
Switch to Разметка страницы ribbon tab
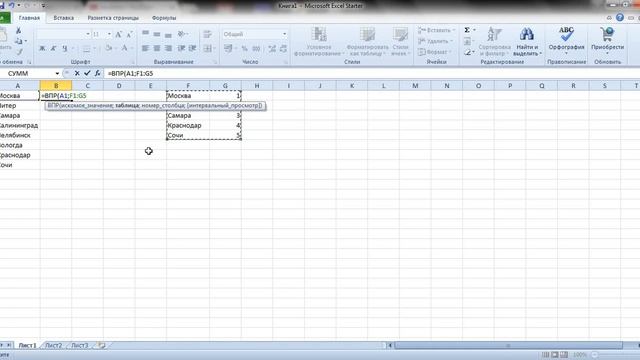coord(113,18)
